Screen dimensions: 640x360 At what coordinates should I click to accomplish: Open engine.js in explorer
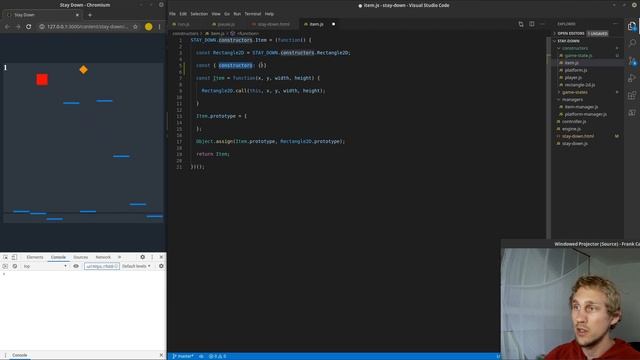(x=571, y=129)
